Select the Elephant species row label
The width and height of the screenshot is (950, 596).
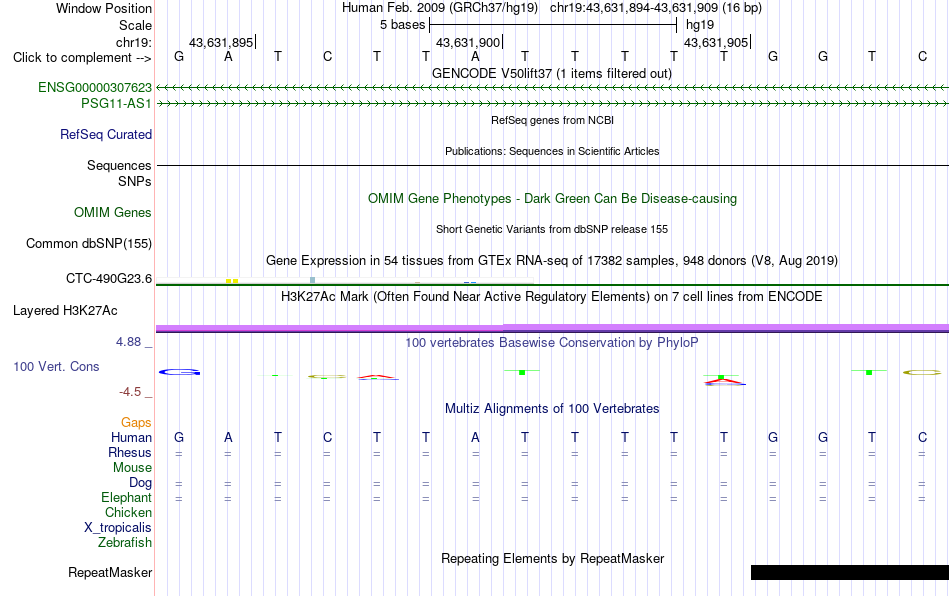pyautogui.click(x=127, y=497)
